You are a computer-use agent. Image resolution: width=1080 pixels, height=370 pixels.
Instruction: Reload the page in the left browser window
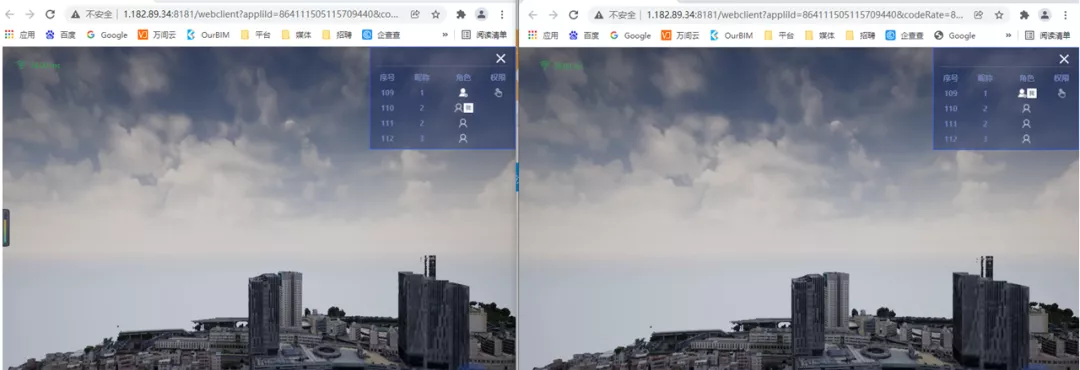click(50, 14)
